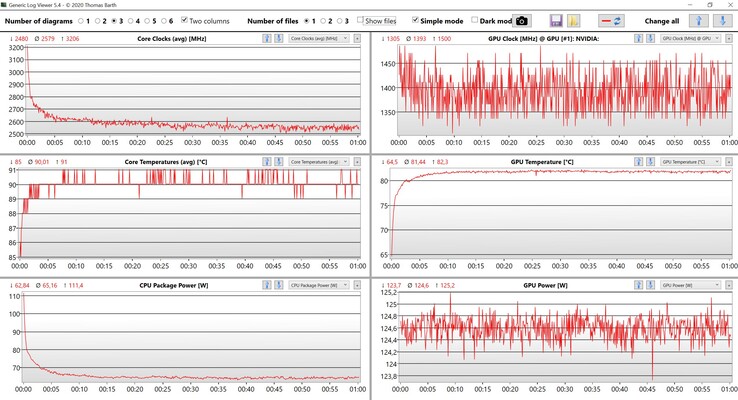Click the 'Generic Log Viewer 5.4' window title

point(63,5)
